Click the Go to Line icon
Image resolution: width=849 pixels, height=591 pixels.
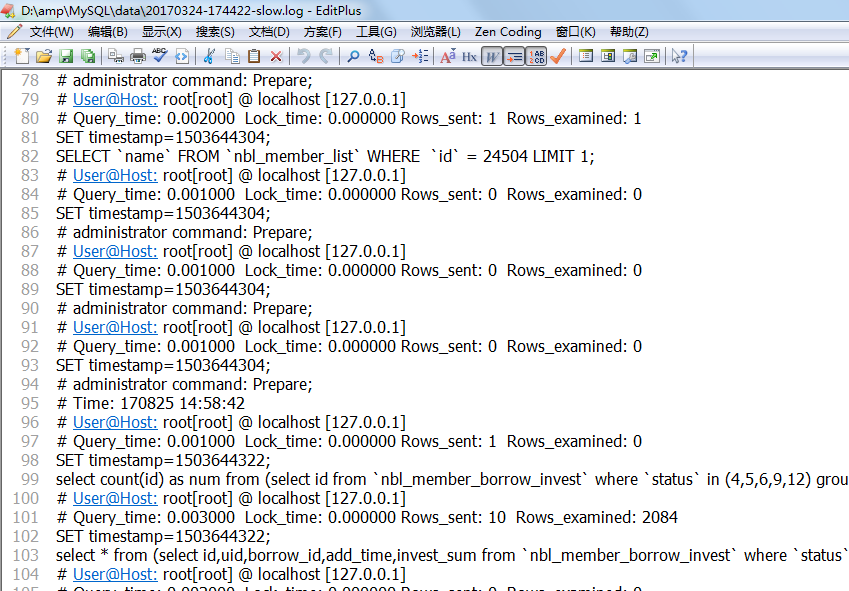[x=420, y=56]
